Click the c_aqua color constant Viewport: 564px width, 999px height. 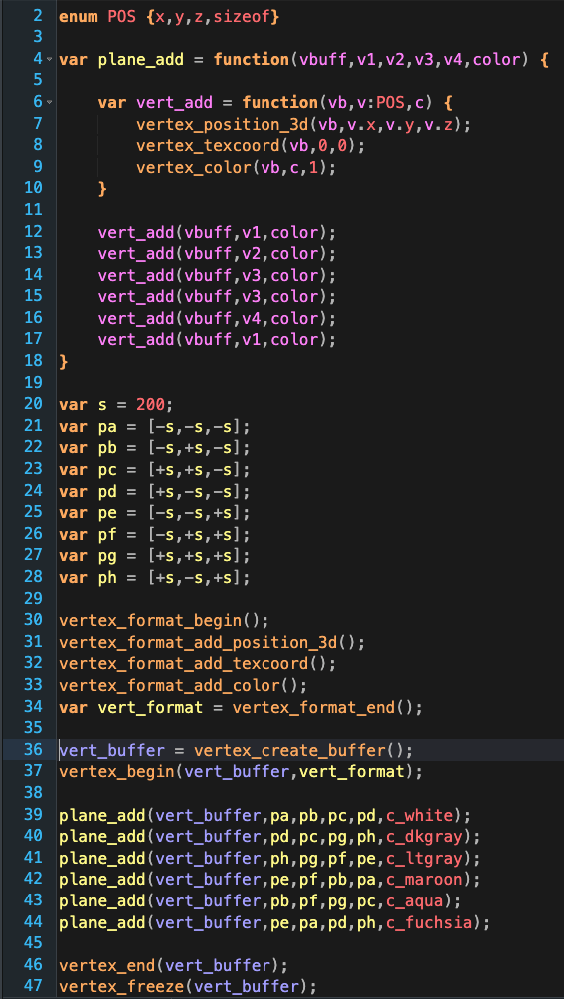tap(415, 901)
